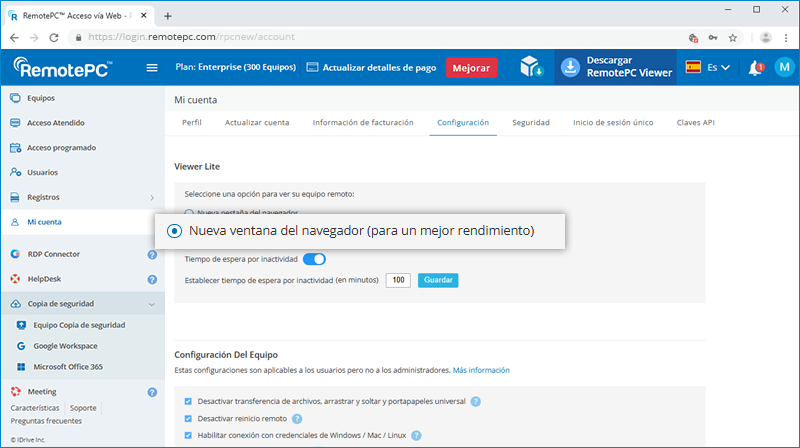The image size is (800, 448).
Task: Select Nueva ventana del navegador radio option
Action: coord(175,231)
